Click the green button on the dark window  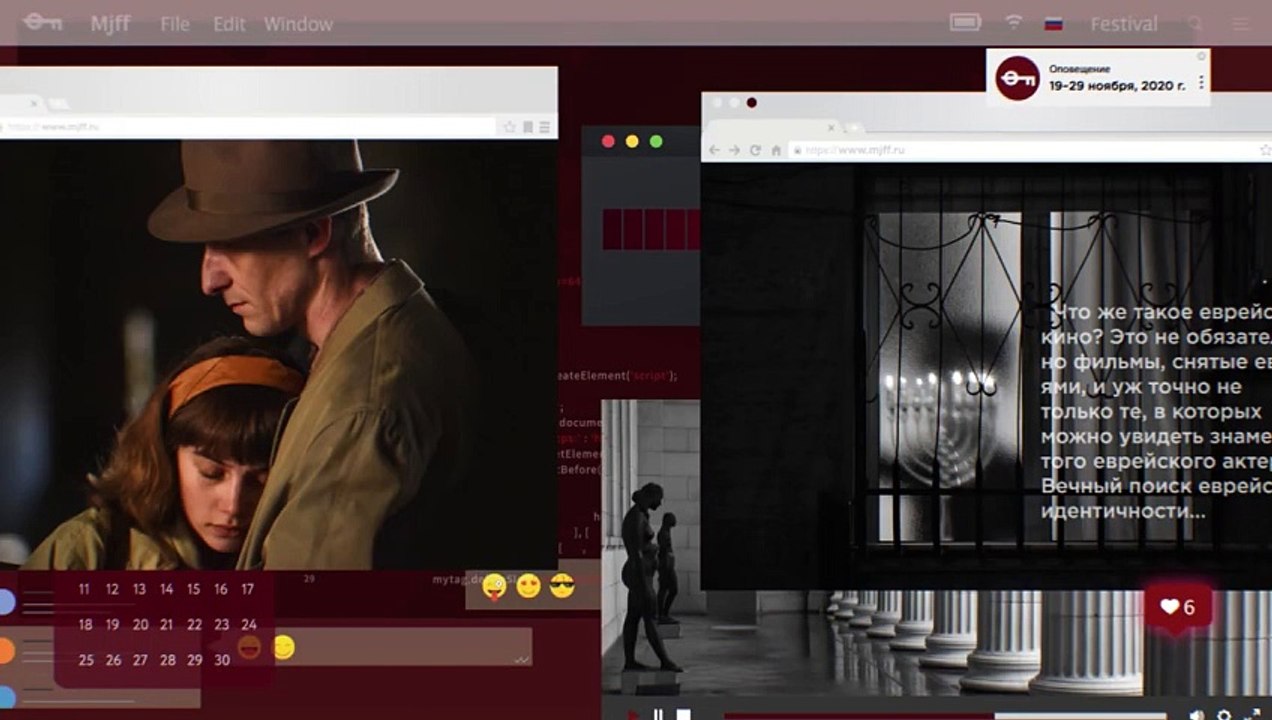[x=656, y=141]
